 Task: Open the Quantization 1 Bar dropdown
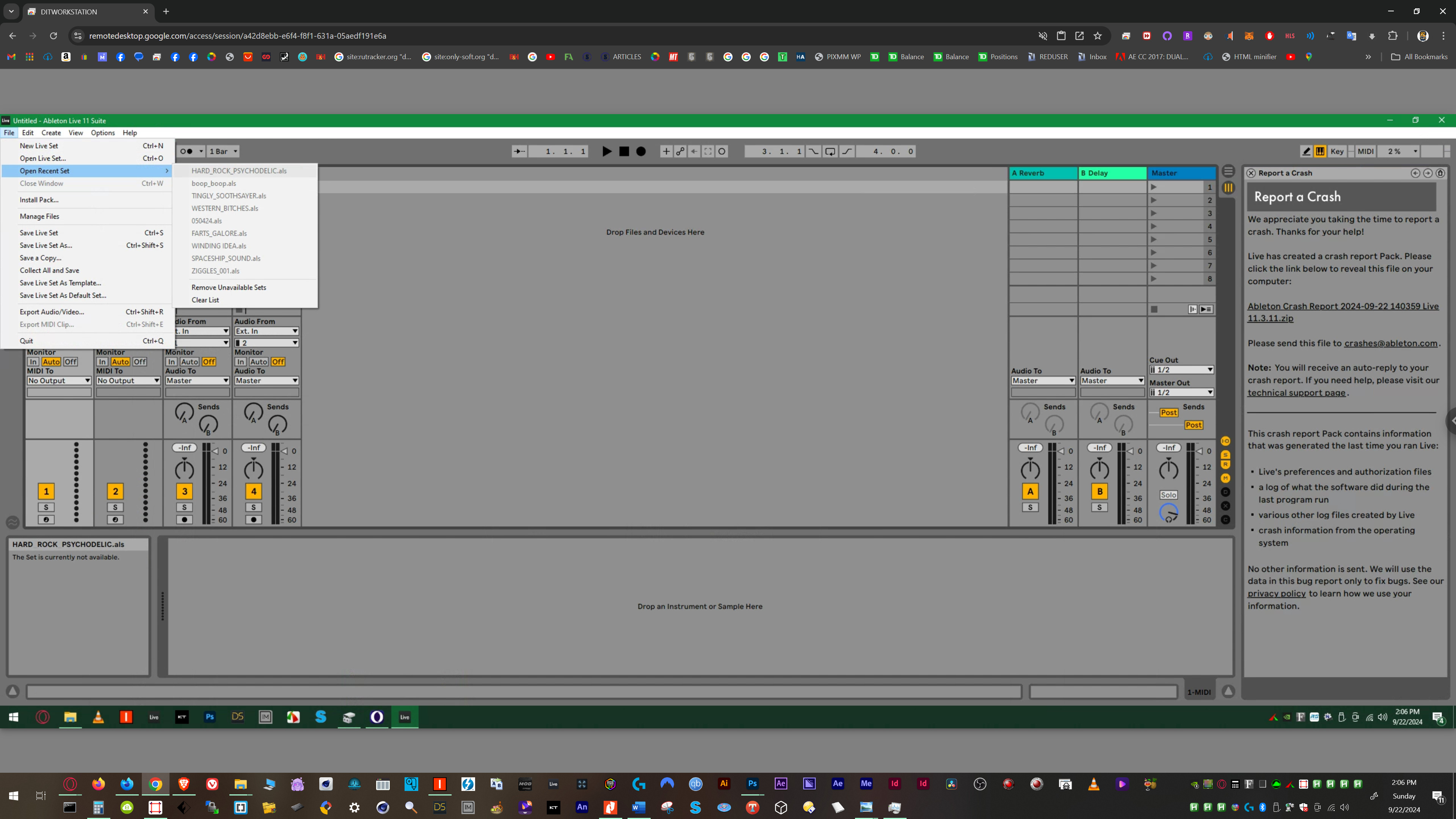click(223, 152)
